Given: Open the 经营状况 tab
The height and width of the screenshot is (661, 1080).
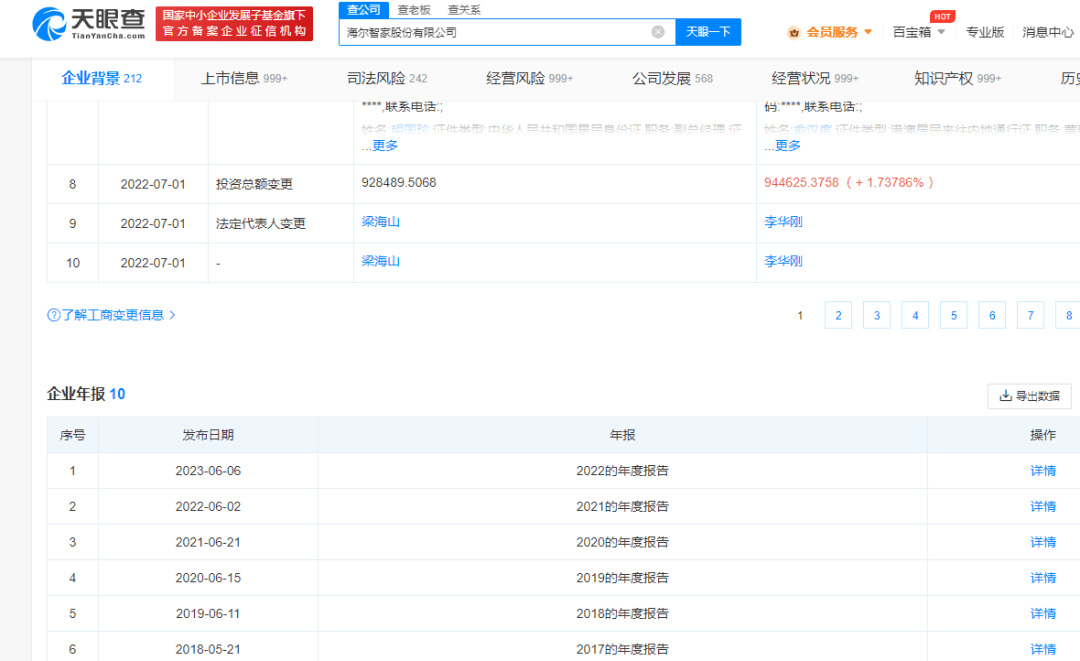Looking at the screenshot, I should (815, 78).
